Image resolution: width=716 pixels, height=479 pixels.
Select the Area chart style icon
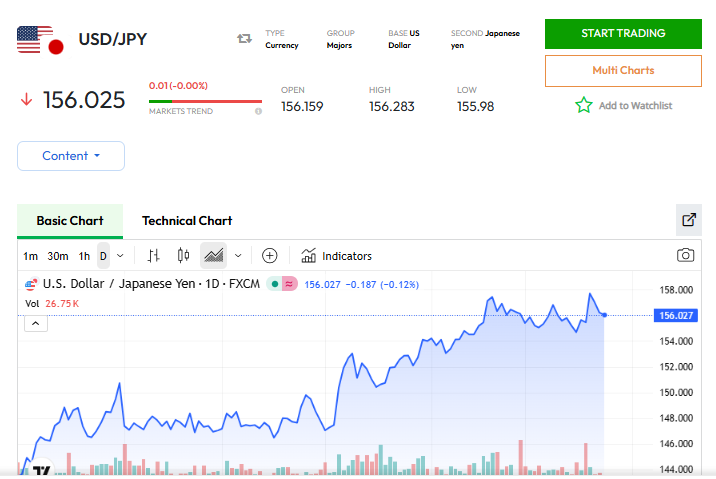(213, 255)
